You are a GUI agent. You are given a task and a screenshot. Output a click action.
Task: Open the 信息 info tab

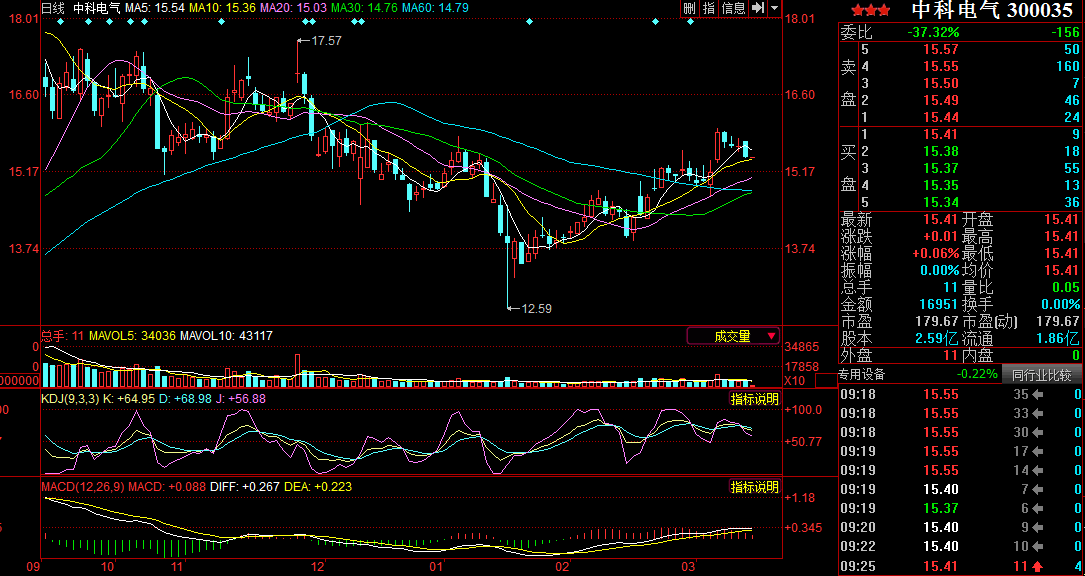(733, 8)
